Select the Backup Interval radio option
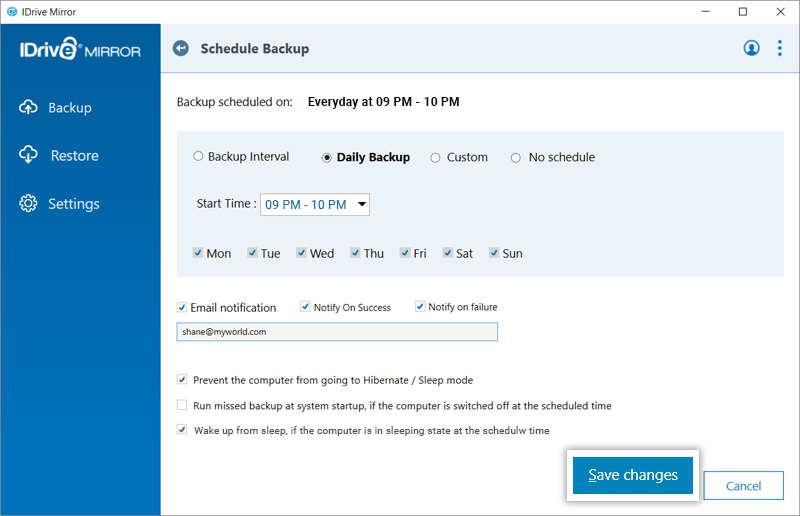 198,156
